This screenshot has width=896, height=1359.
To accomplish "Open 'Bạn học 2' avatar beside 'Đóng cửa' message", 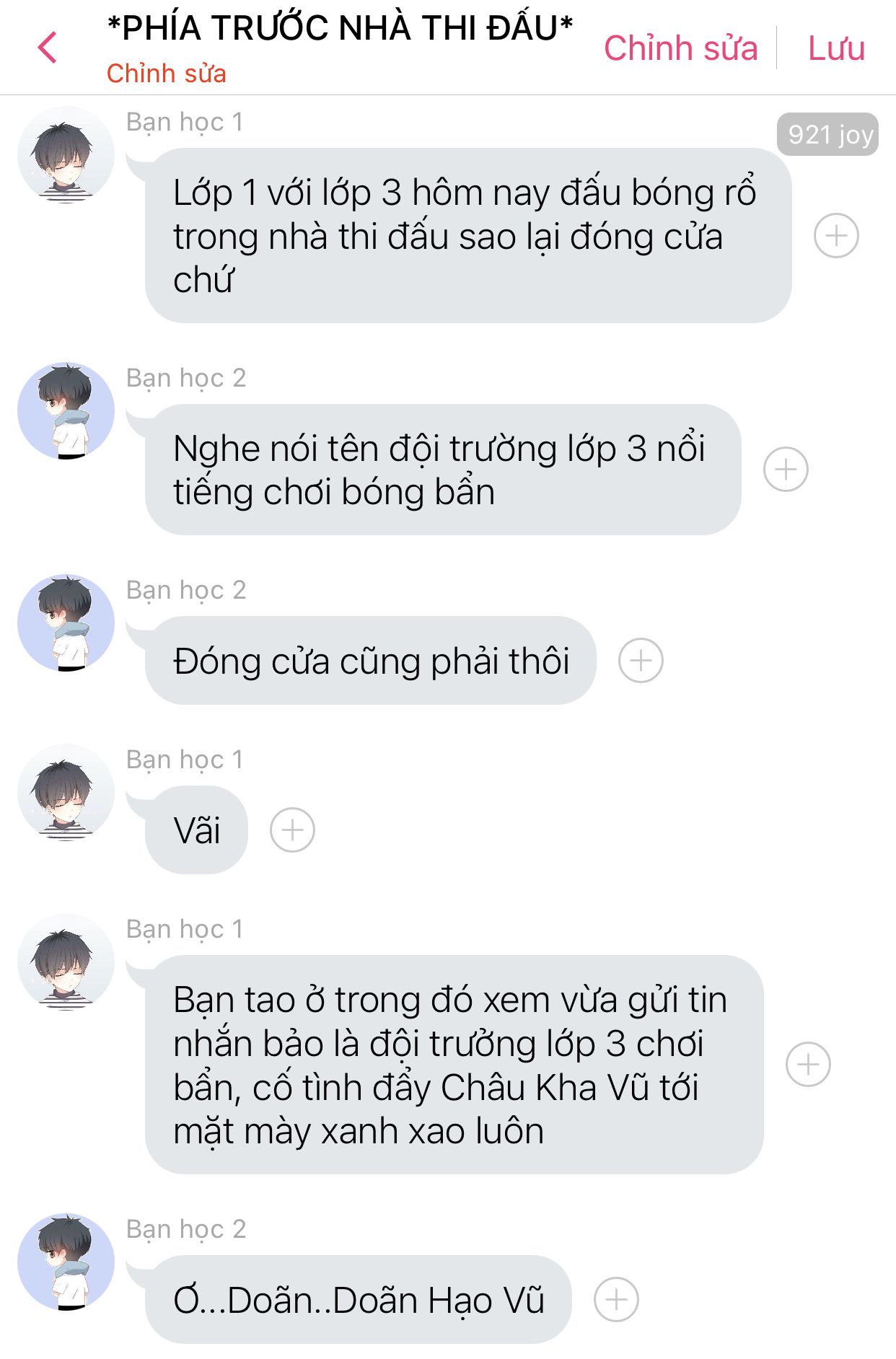I will pyautogui.click(x=66, y=623).
